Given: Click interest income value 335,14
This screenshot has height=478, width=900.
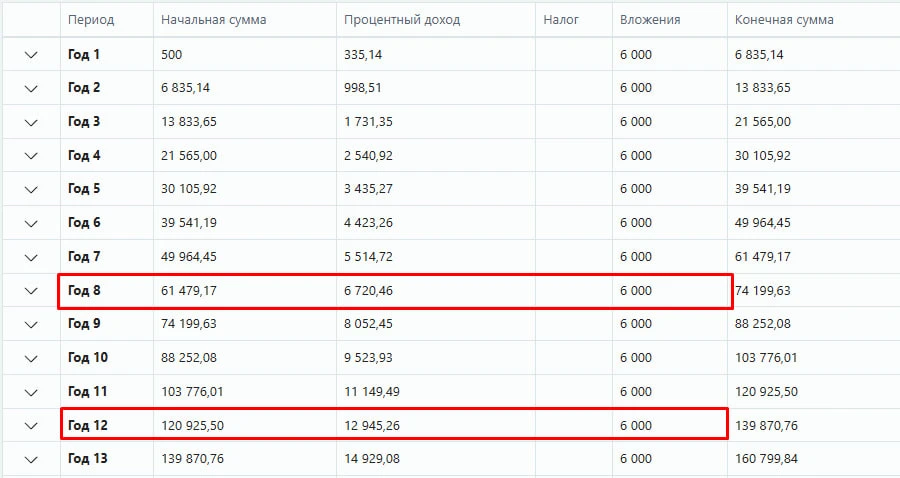Looking at the screenshot, I should [x=363, y=55].
